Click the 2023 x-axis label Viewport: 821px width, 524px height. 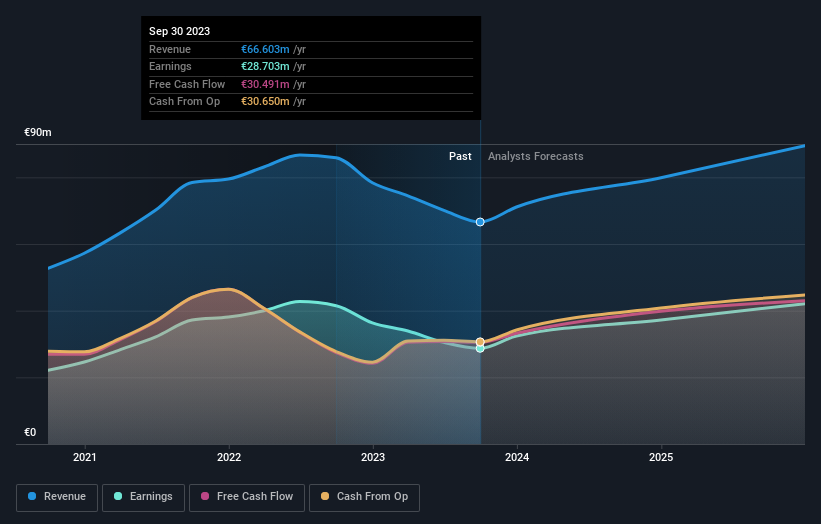(373, 457)
